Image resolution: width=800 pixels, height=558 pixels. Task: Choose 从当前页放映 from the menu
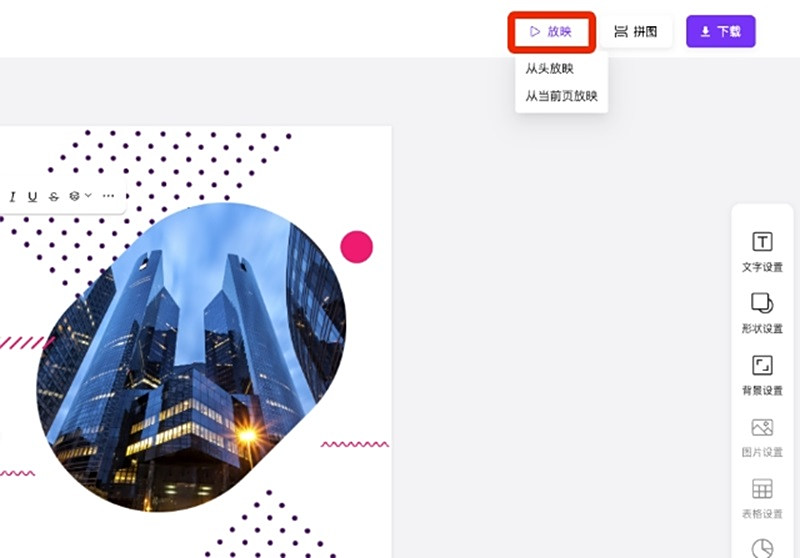tap(561, 96)
